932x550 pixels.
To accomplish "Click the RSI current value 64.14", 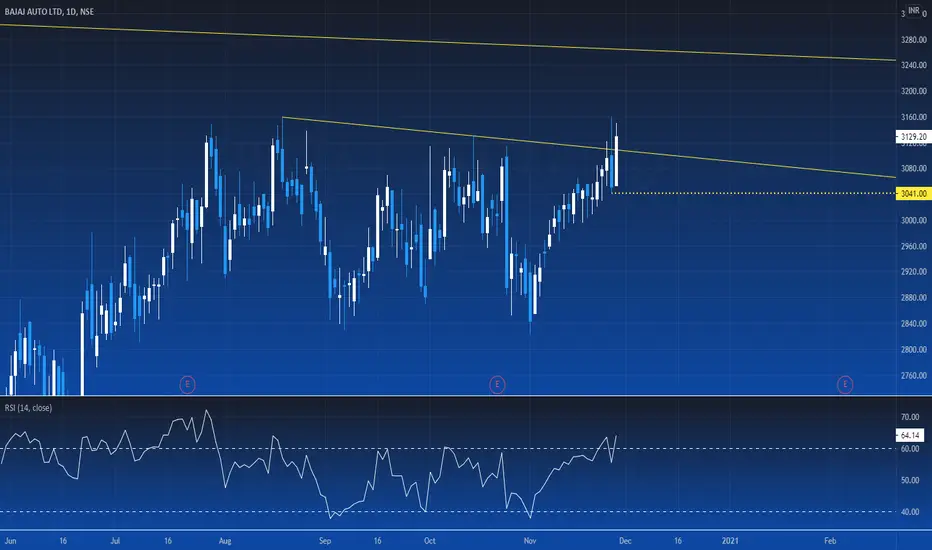I will [x=909, y=436].
